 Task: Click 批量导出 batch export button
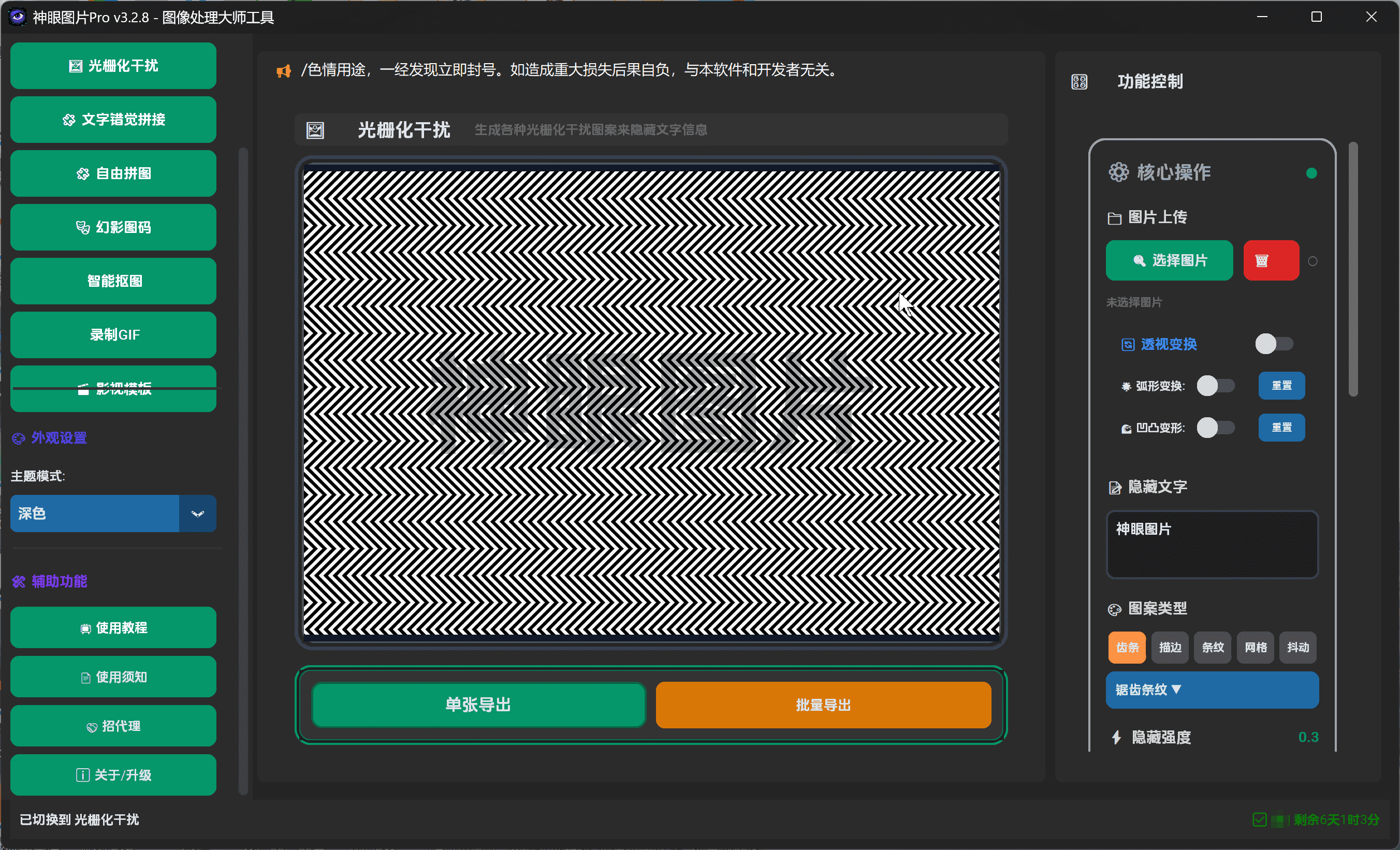(823, 705)
